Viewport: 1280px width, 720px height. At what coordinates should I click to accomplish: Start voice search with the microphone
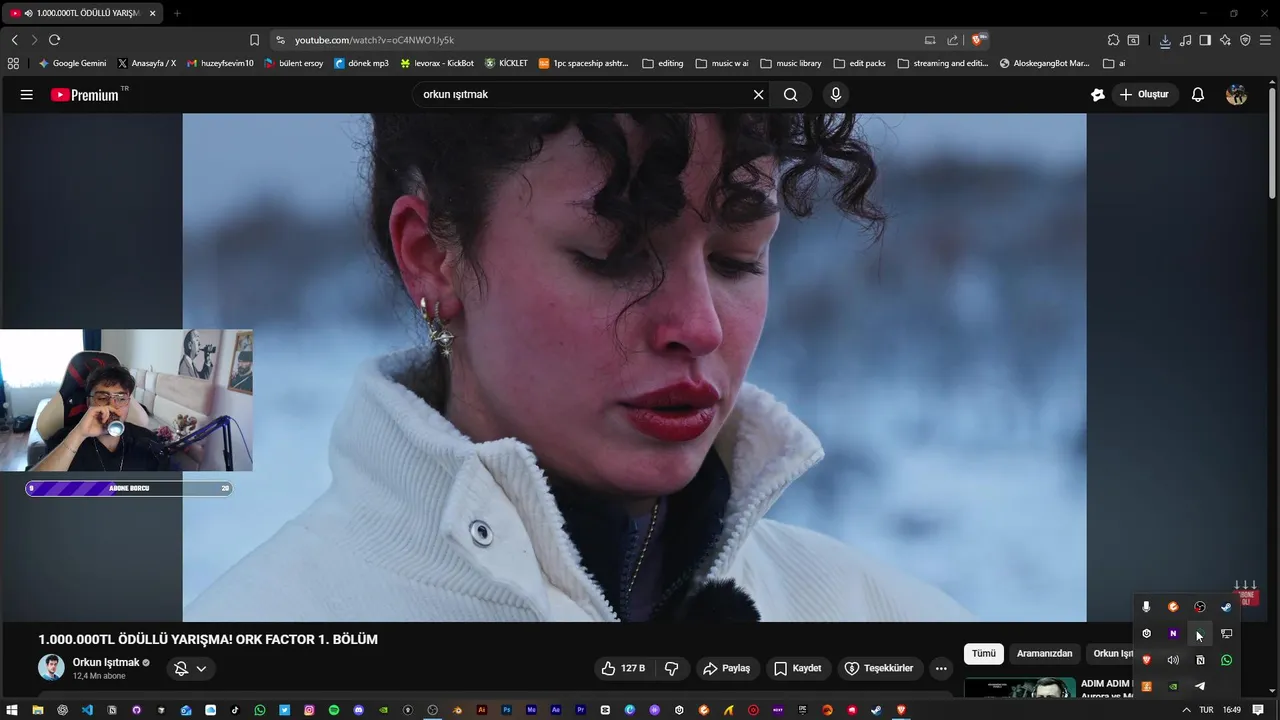[x=836, y=94]
